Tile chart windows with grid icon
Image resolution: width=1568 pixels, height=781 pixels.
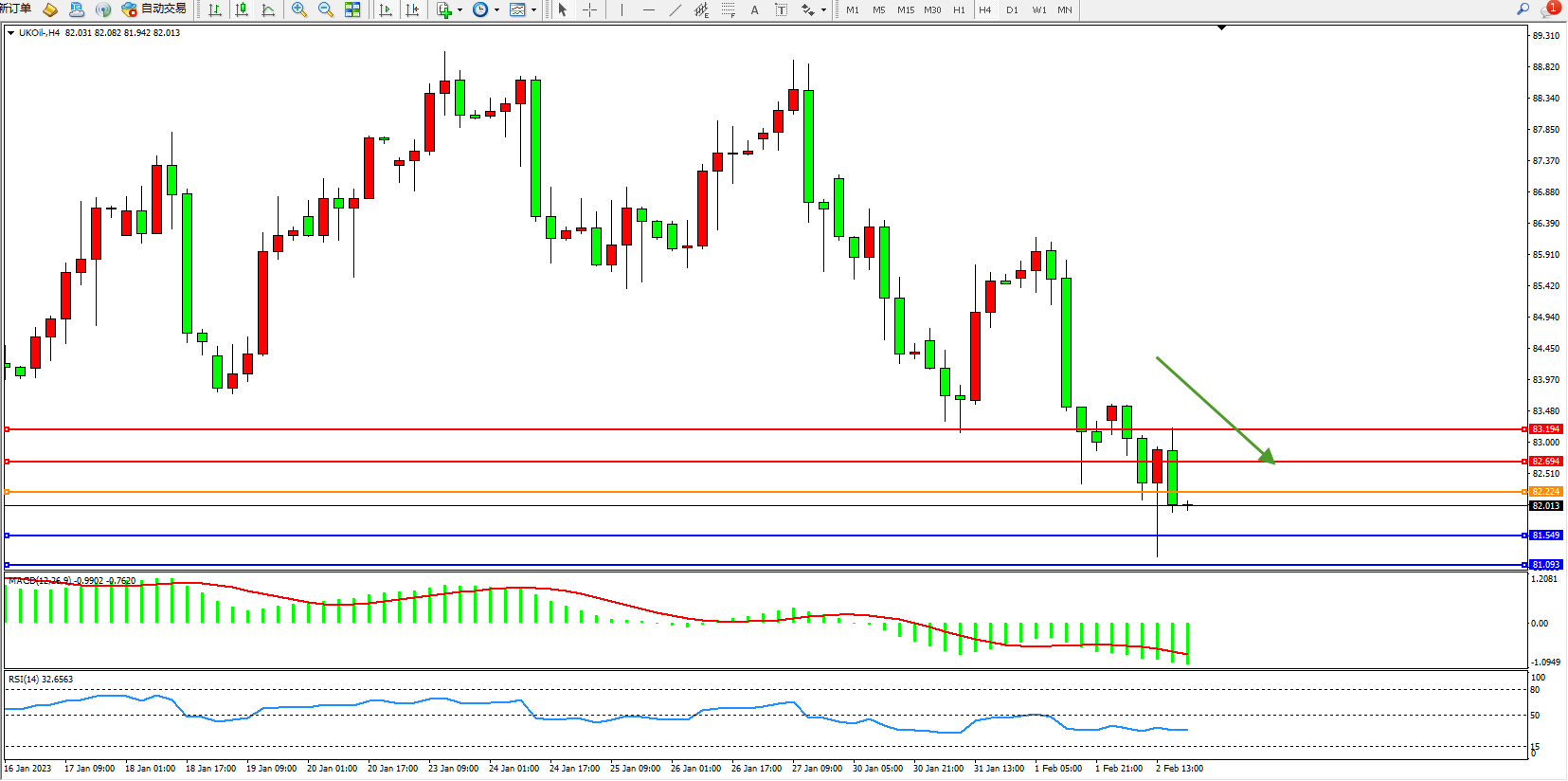click(x=352, y=9)
